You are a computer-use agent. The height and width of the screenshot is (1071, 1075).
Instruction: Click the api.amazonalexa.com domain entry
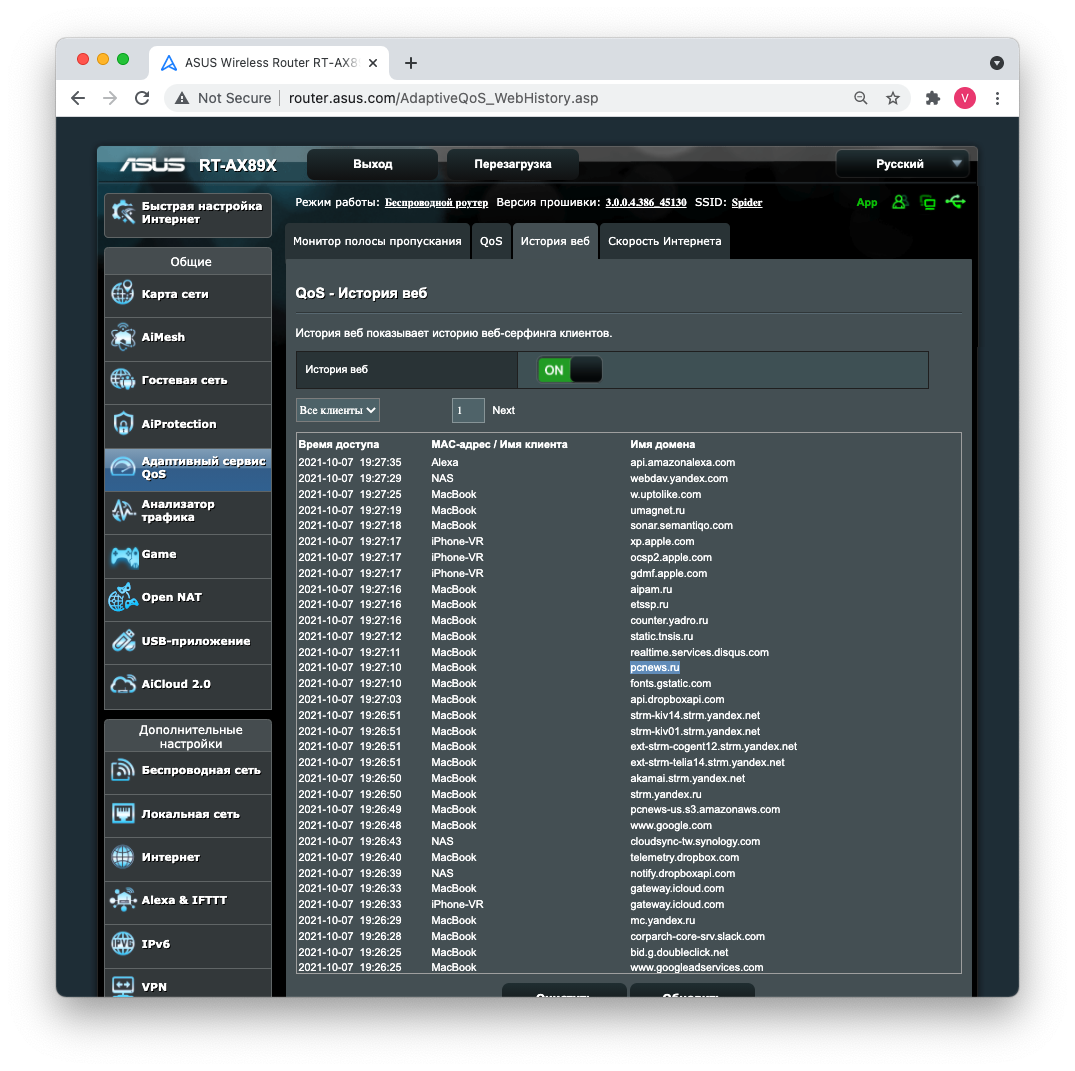click(x=682, y=462)
